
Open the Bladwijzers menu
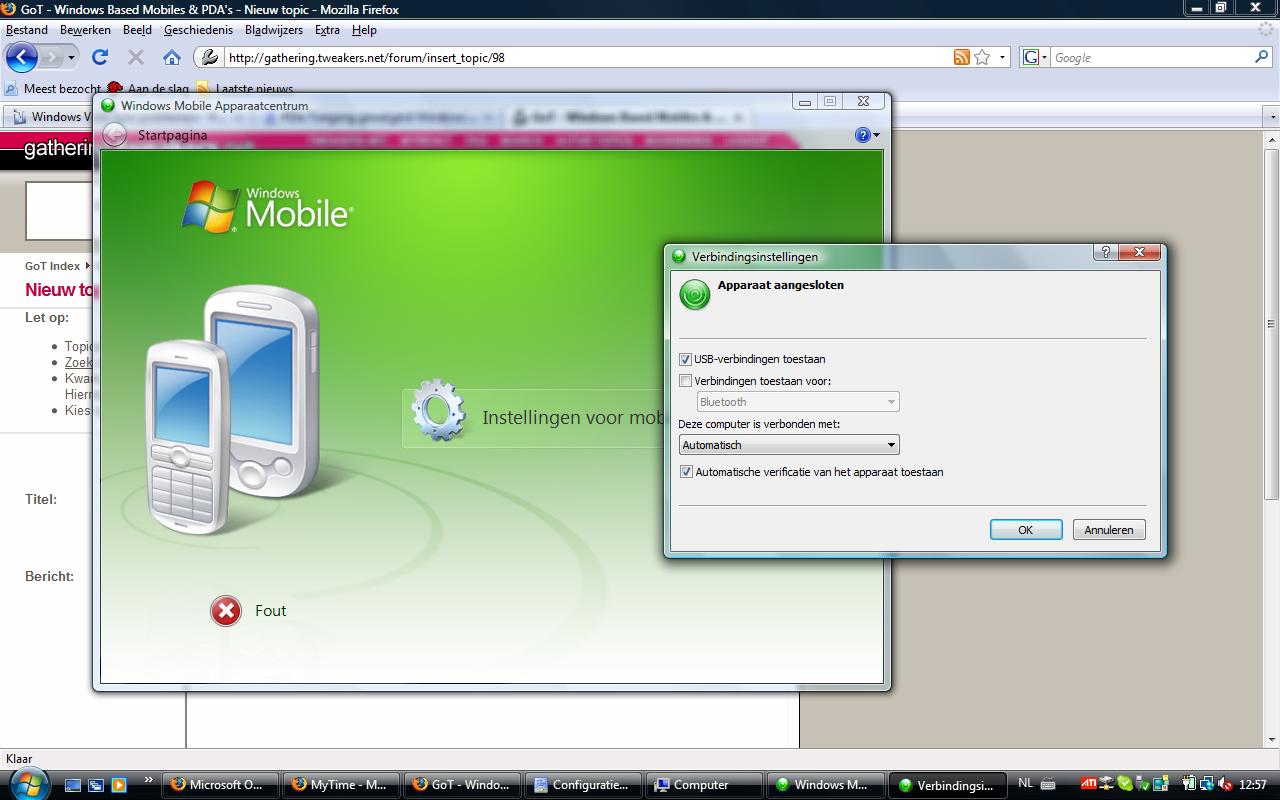273,30
